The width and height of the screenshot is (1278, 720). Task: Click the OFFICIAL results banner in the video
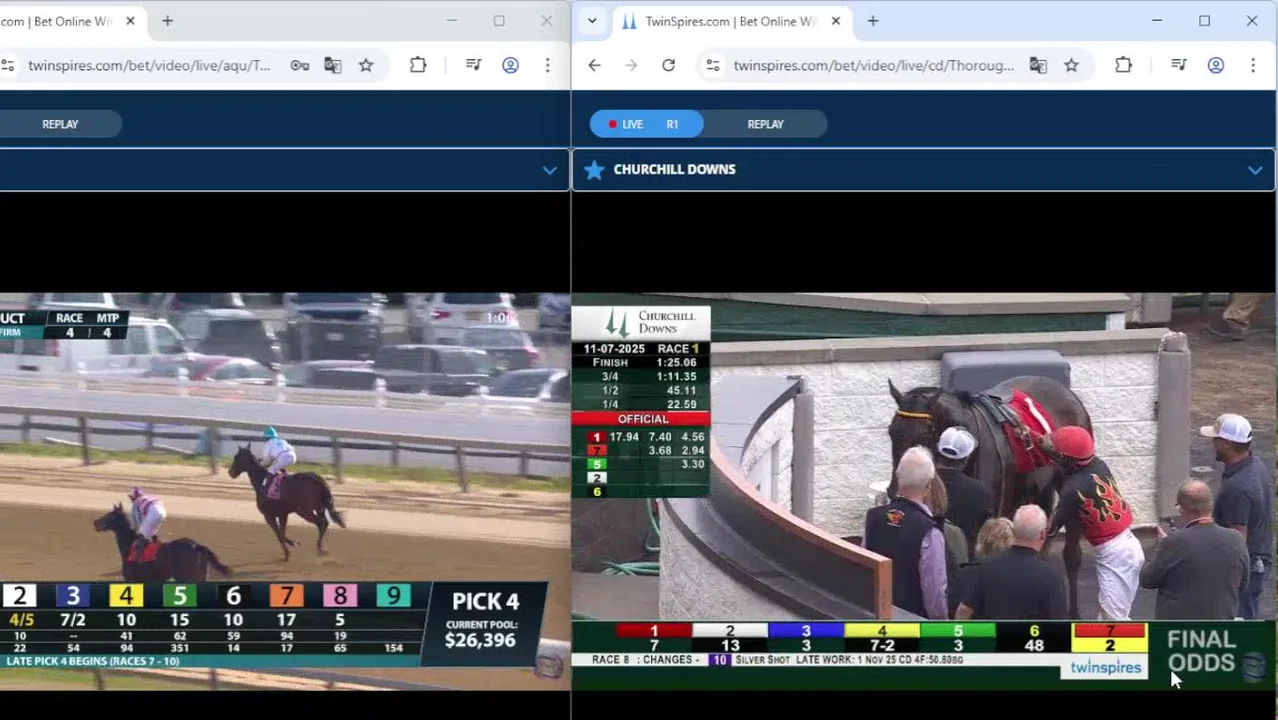click(643, 419)
